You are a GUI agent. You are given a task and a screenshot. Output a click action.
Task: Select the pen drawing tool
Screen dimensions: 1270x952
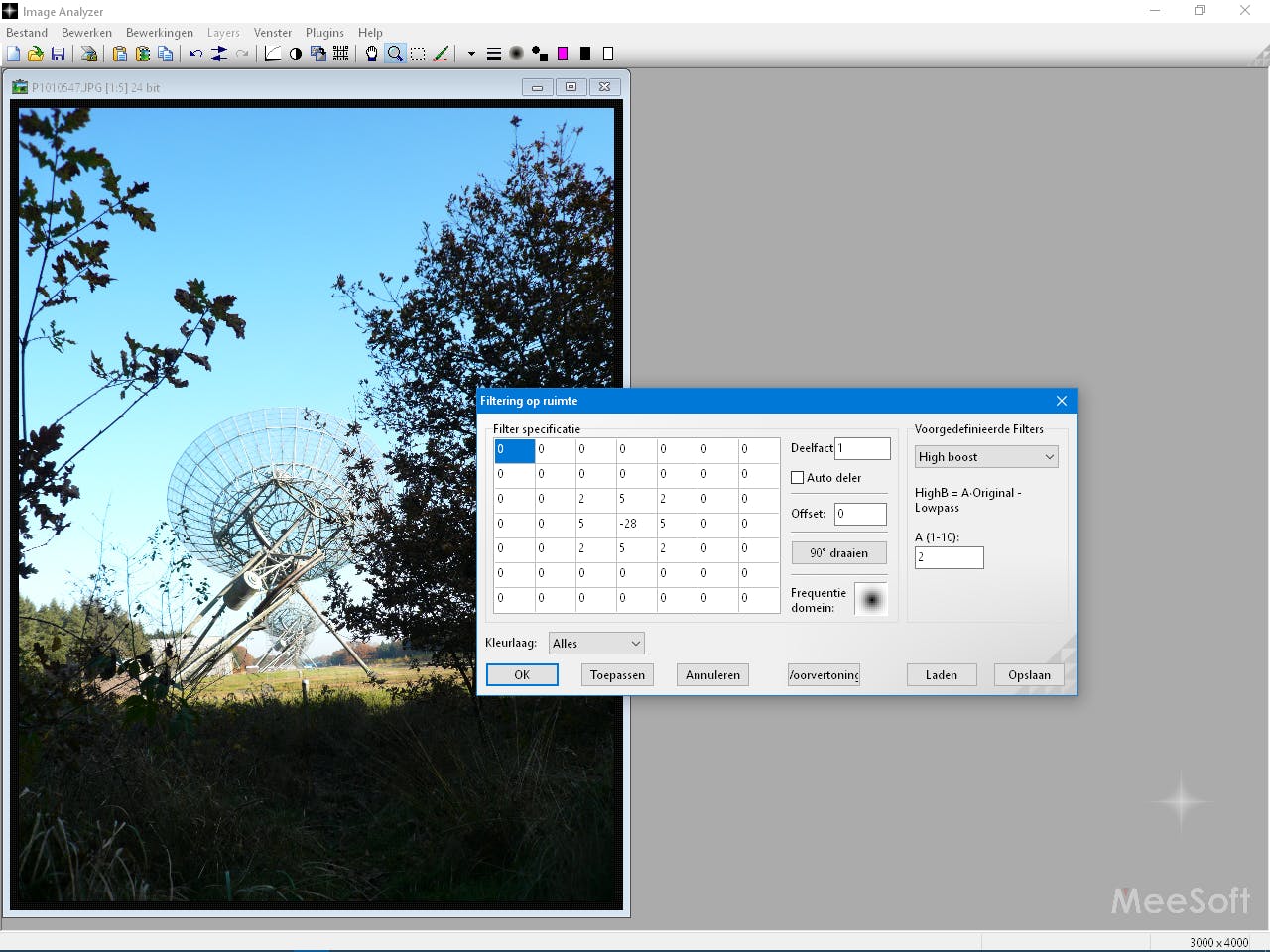441,54
